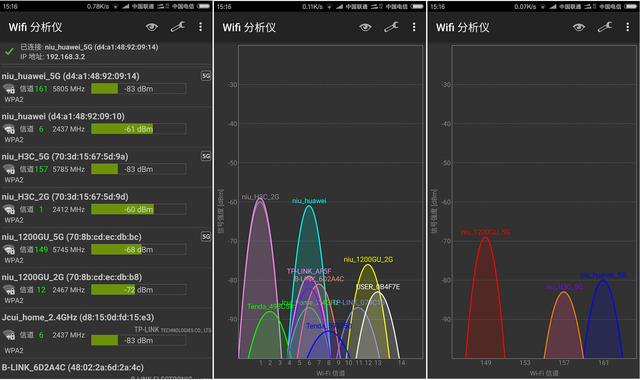Screen dimensions: 640x380
Task: Tap 5G badge on niu_H3C_5G row
Action: coord(206,156)
